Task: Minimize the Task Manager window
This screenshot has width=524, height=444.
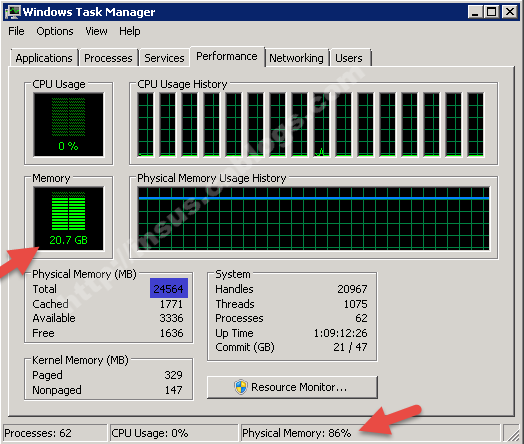Action: (476, 12)
